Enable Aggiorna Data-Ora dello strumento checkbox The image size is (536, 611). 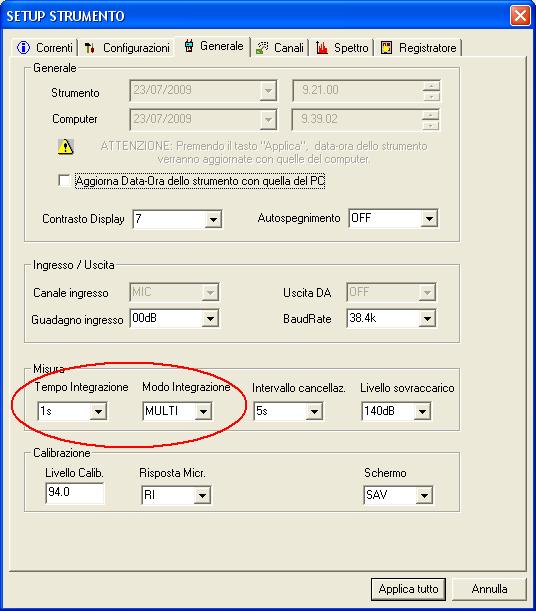[x=64, y=180]
